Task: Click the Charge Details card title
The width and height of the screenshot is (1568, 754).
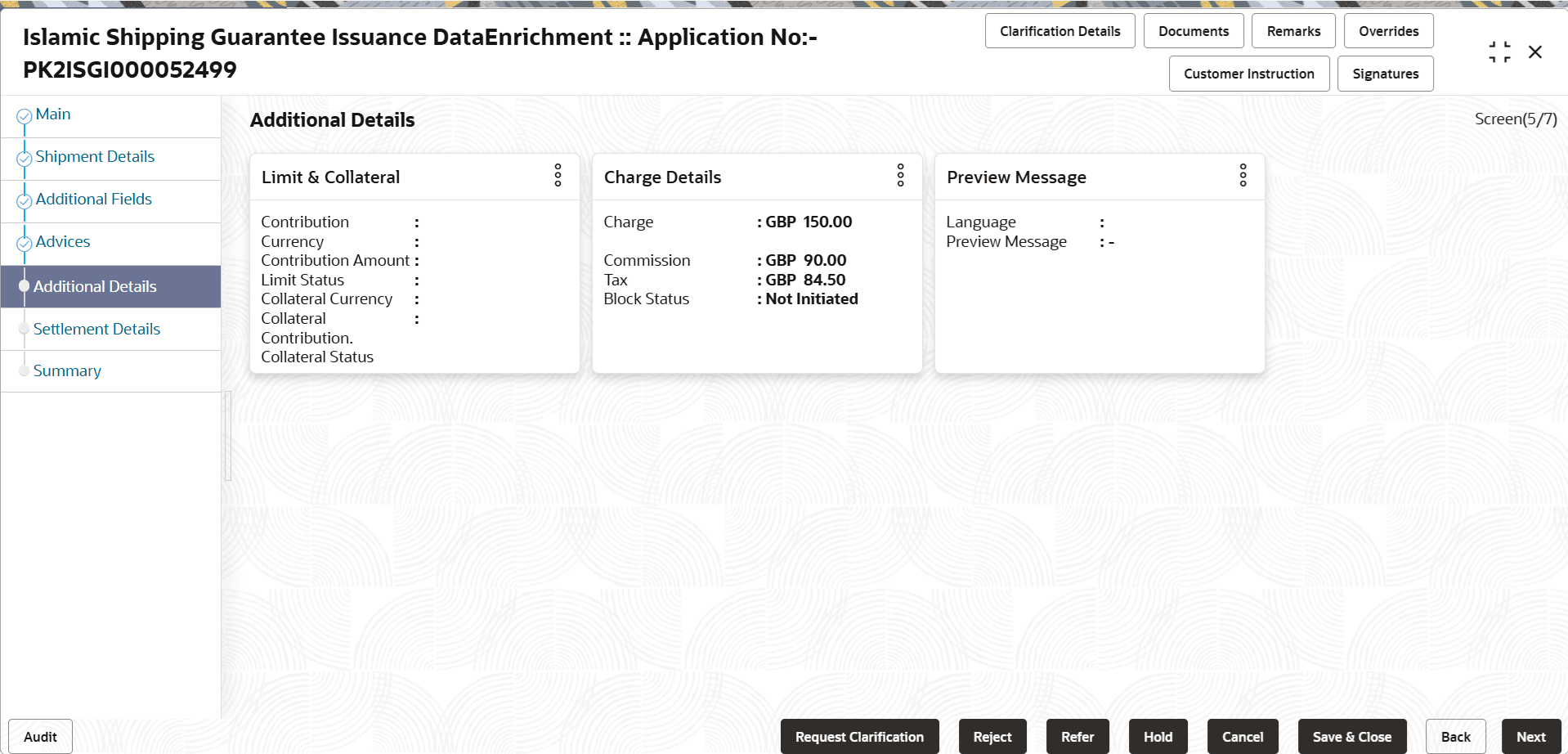Action: [662, 177]
